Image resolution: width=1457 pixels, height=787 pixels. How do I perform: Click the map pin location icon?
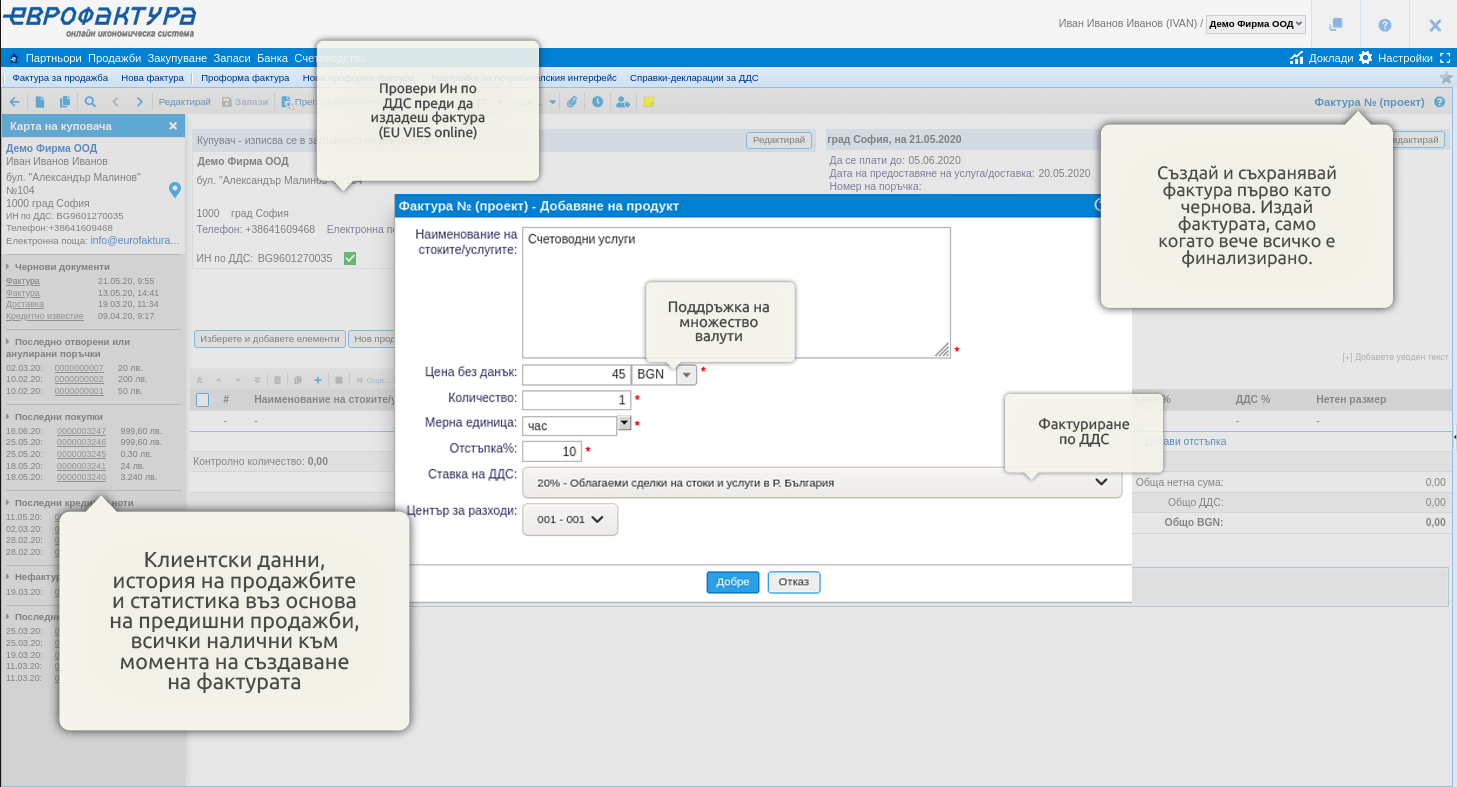coord(175,190)
